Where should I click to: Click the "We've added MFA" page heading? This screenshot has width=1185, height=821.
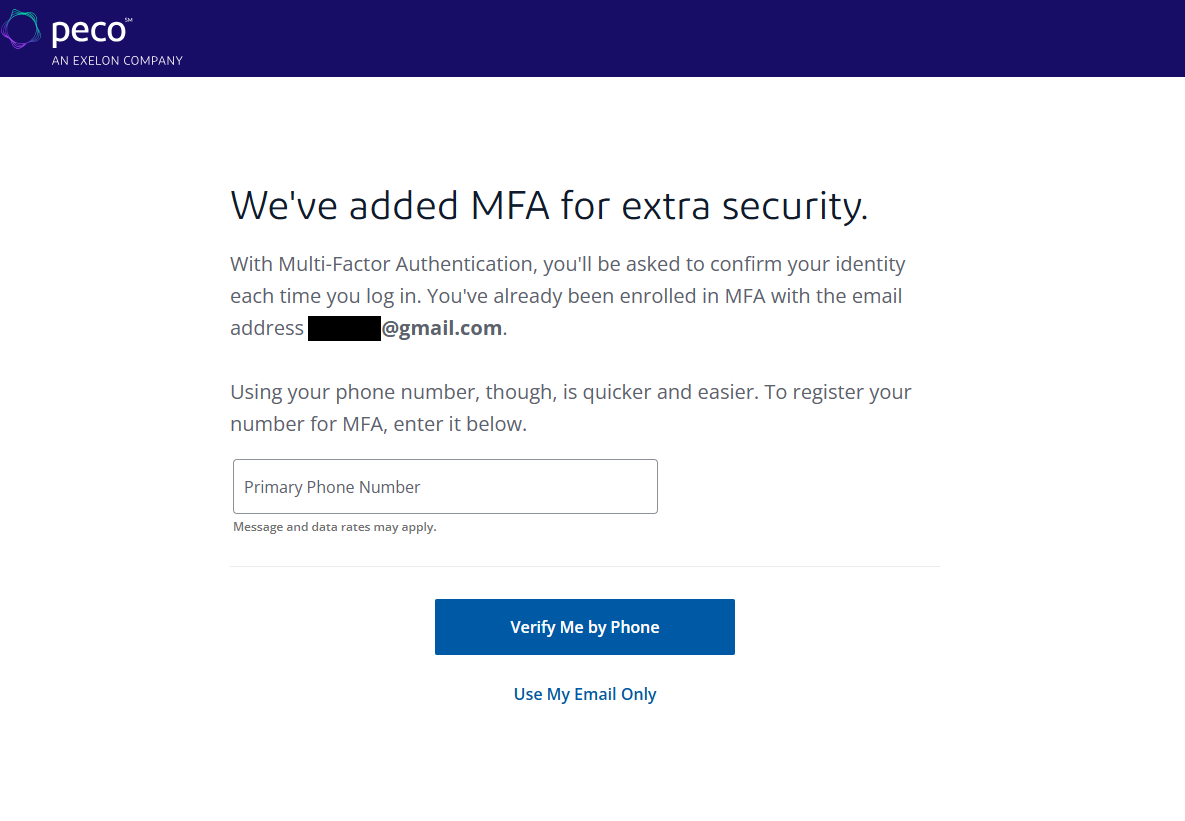548,205
